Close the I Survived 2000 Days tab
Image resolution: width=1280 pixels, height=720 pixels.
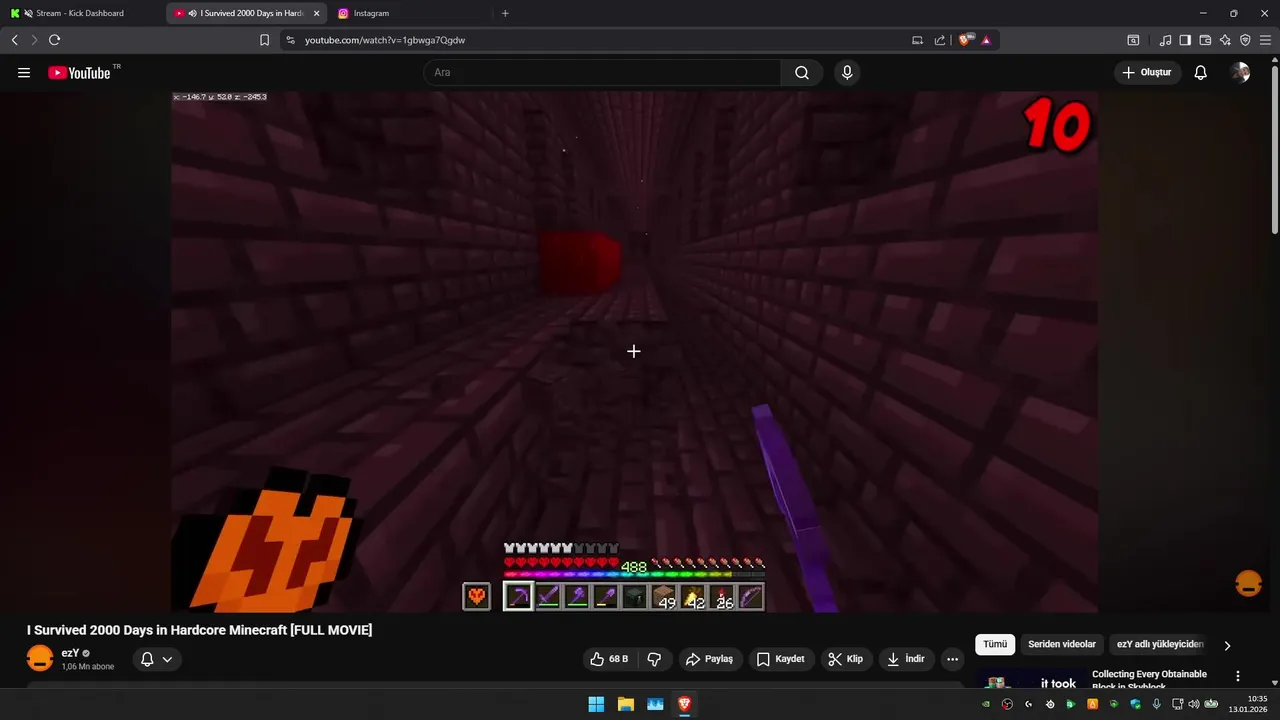click(x=316, y=13)
